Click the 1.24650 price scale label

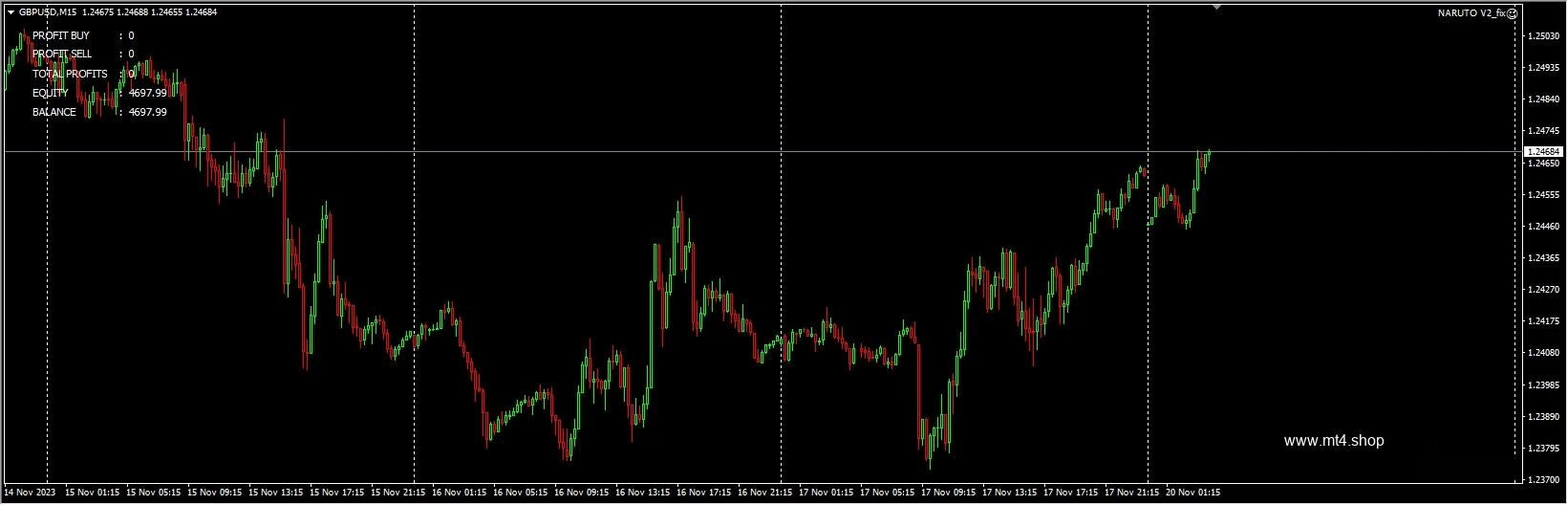click(1544, 164)
